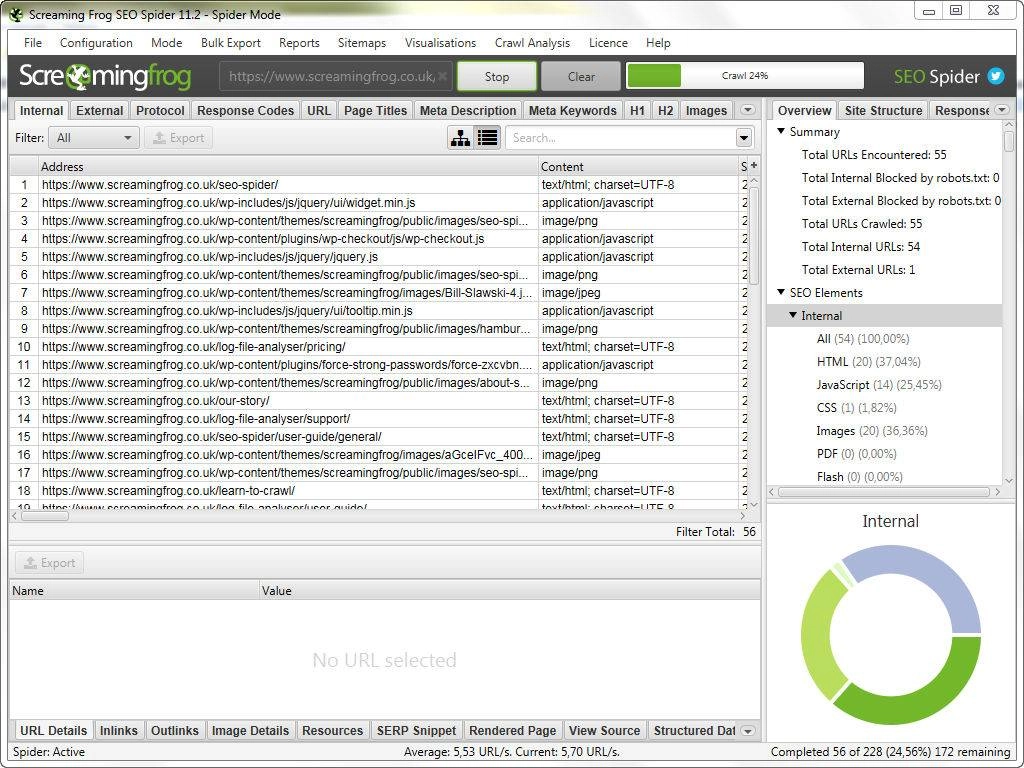Collapse the Internal tree node
Image resolution: width=1024 pixels, height=768 pixels.
pos(793,315)
